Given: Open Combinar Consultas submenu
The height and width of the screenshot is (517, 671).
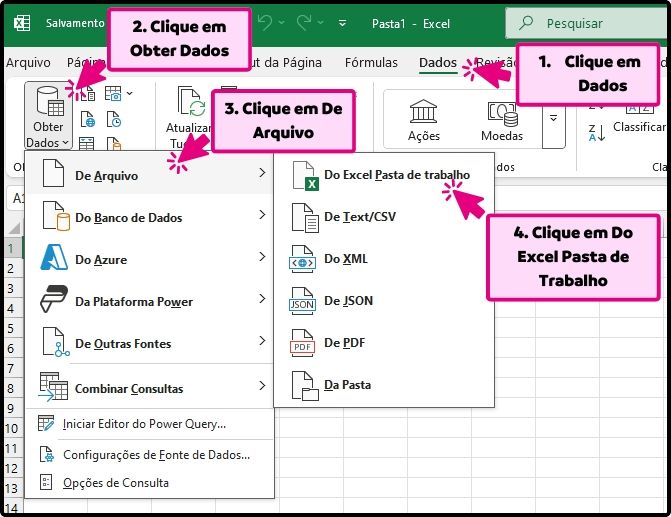Looking at the screenshot, I should tap(149, 387).
